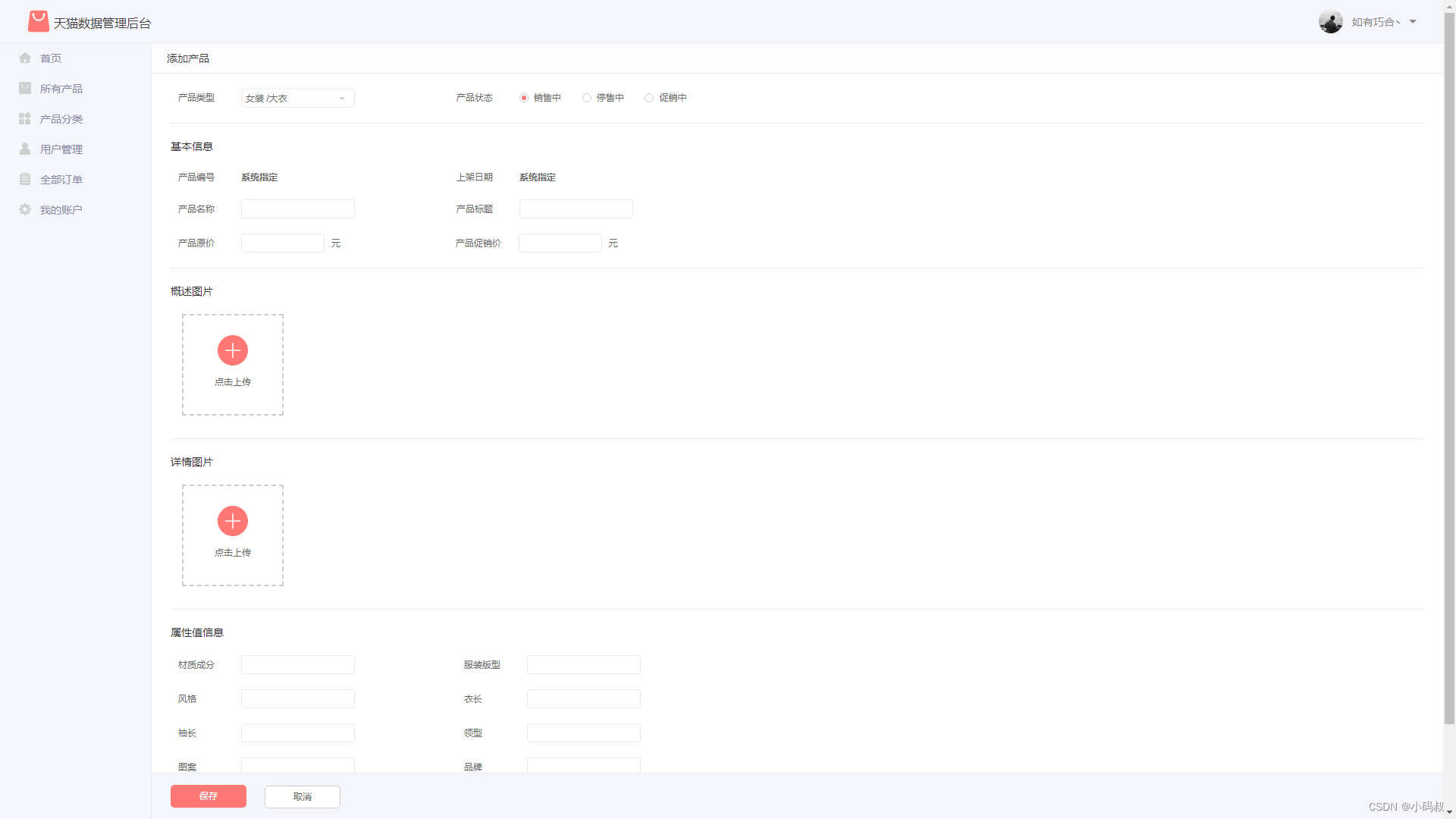The width and height of the screenshot is (1456, 819).
Task: Click the 产品名称 input field
Action: click(x=297, y=209)
